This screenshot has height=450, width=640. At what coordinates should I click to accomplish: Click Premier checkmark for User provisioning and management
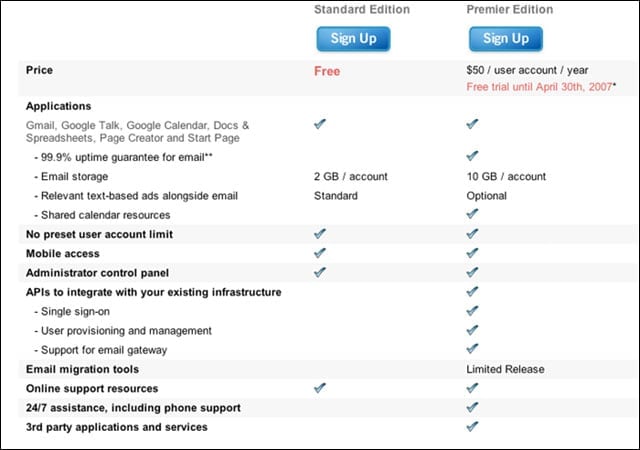(472, 330)
